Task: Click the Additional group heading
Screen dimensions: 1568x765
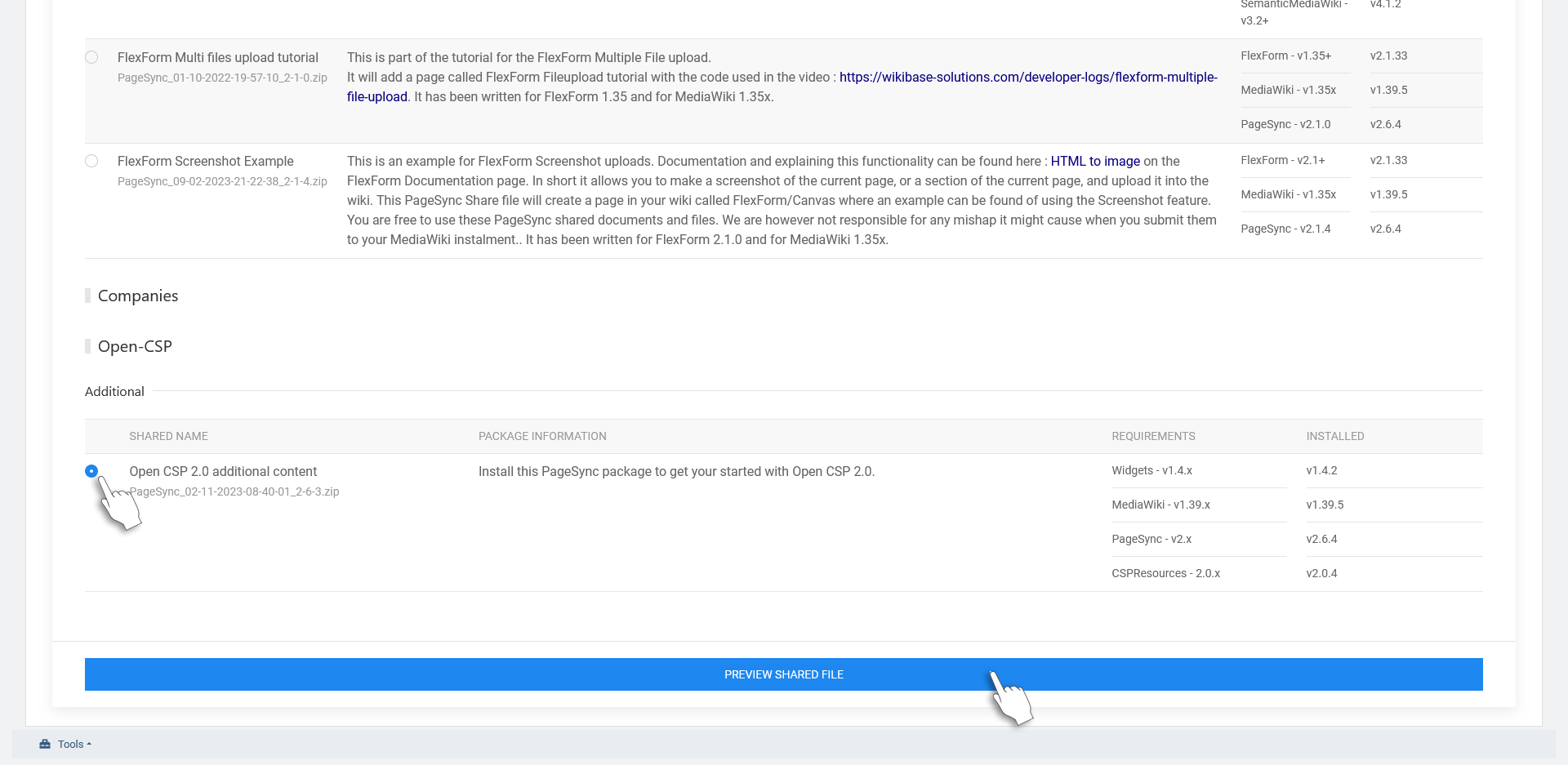Action: pyautogui.click(x=114, y=391)
